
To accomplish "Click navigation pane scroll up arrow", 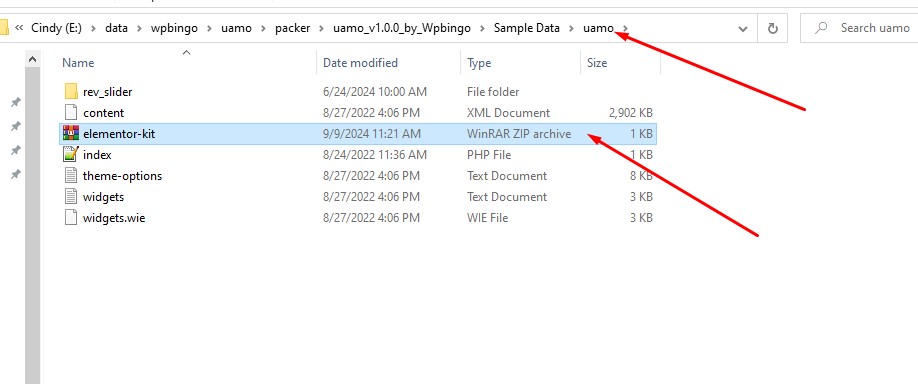I will [33, 59].
